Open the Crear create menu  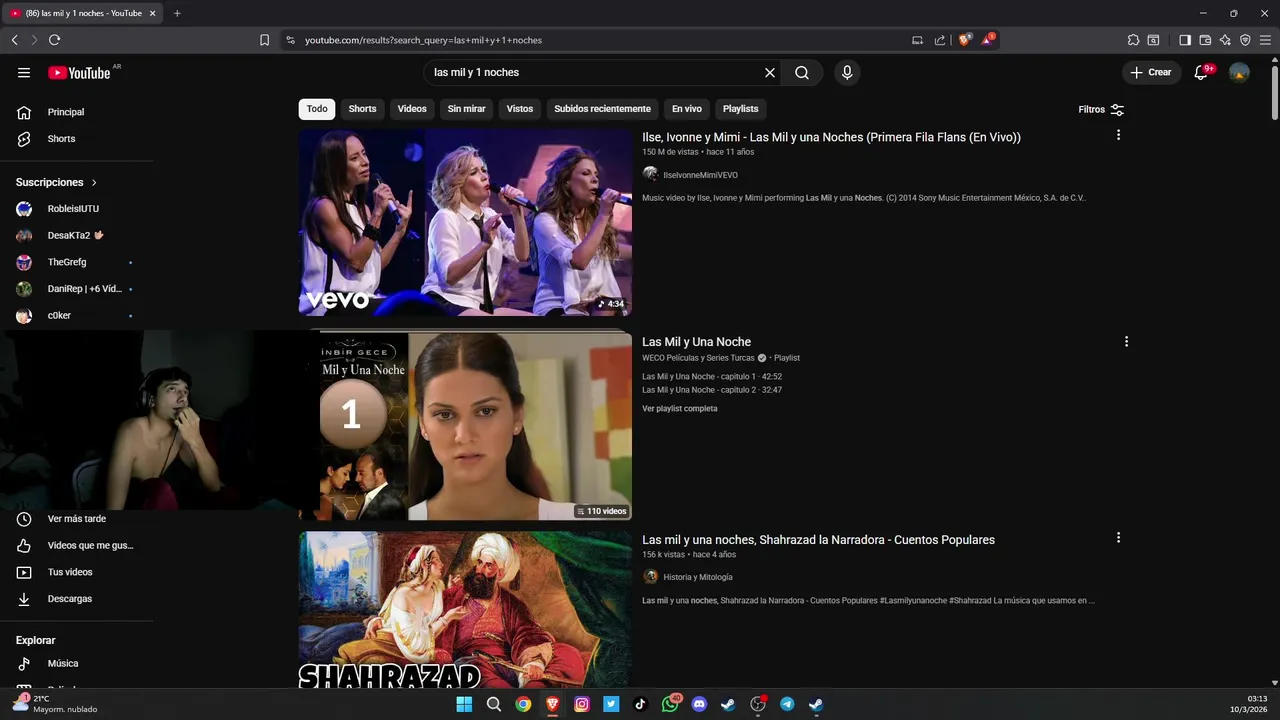(1151, 72)
